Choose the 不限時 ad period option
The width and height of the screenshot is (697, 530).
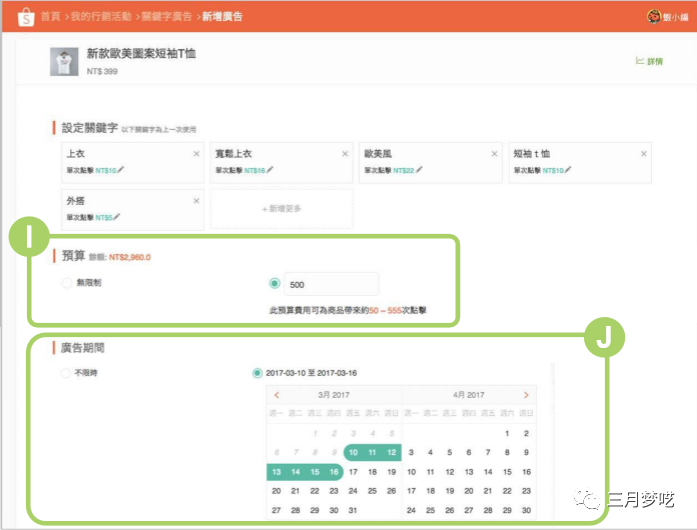coord(66,373)
